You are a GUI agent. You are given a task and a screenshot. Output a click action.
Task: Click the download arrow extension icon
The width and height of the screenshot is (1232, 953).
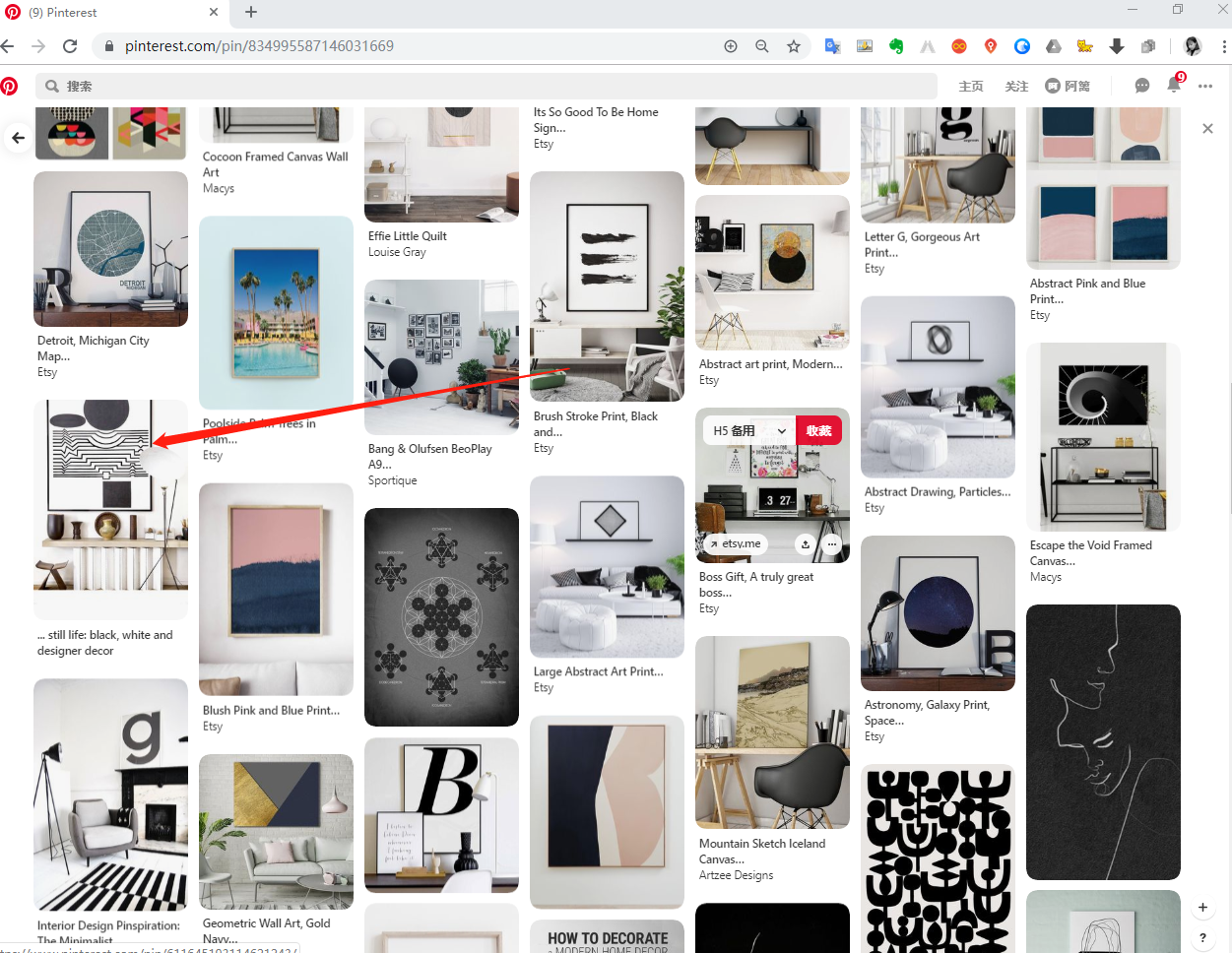click(x=1117, y=46)
